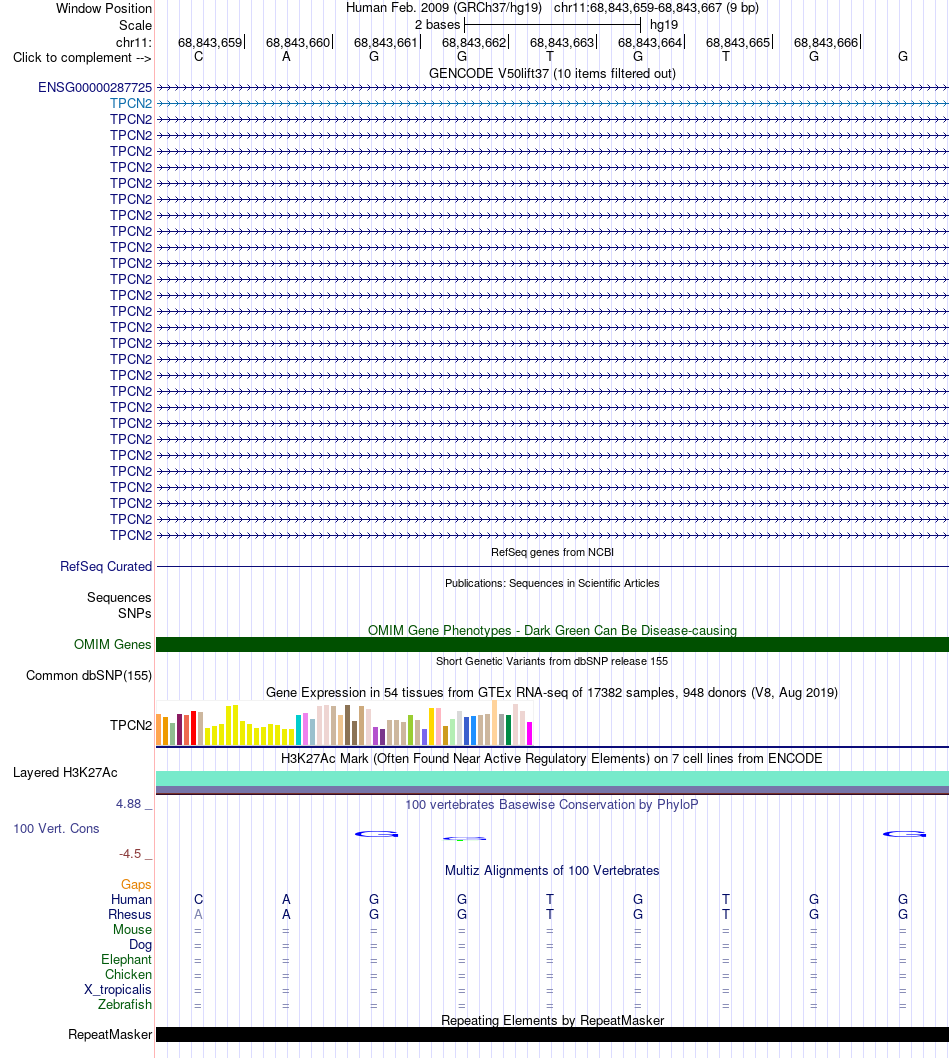Select the Rhesus species row label

[130, 914]
